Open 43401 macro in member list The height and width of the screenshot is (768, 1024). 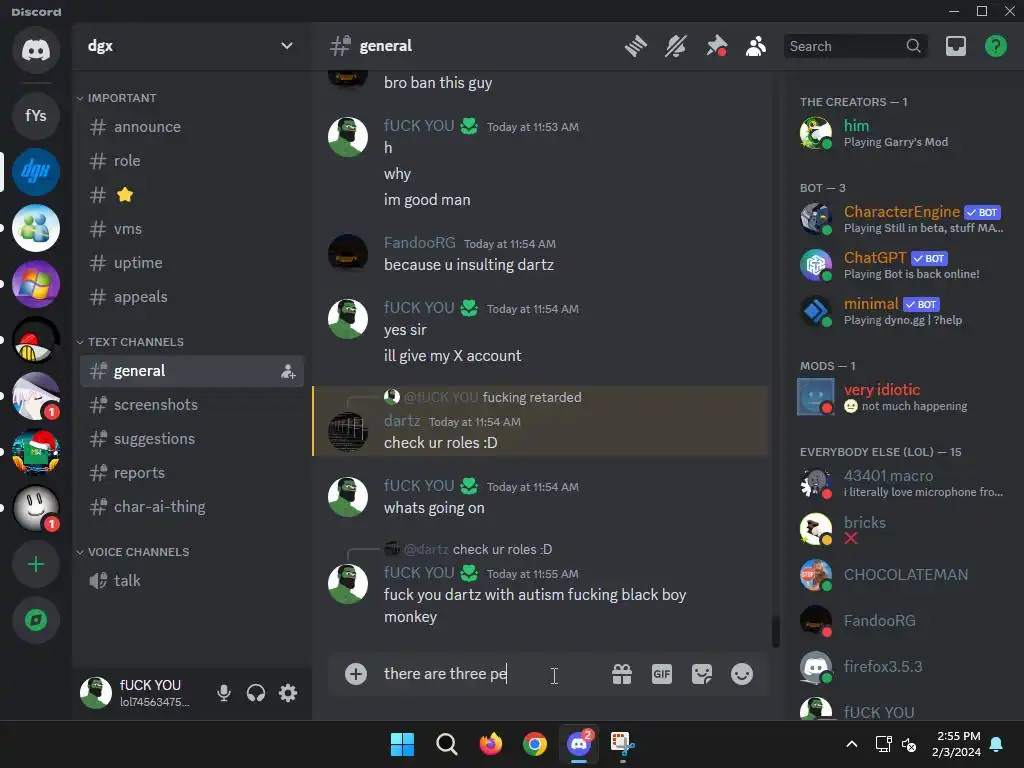click(904, 483)
